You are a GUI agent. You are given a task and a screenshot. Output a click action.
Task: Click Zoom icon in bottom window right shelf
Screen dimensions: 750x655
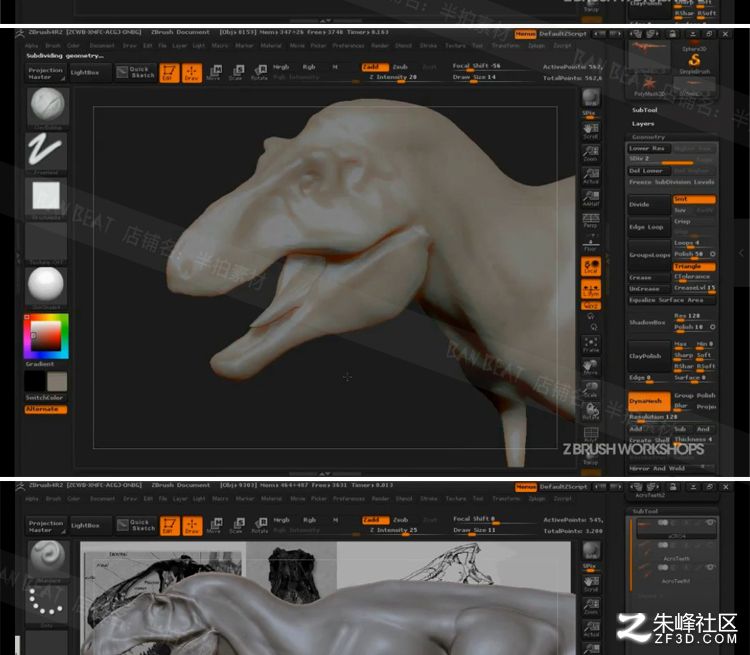pos(591,606)
